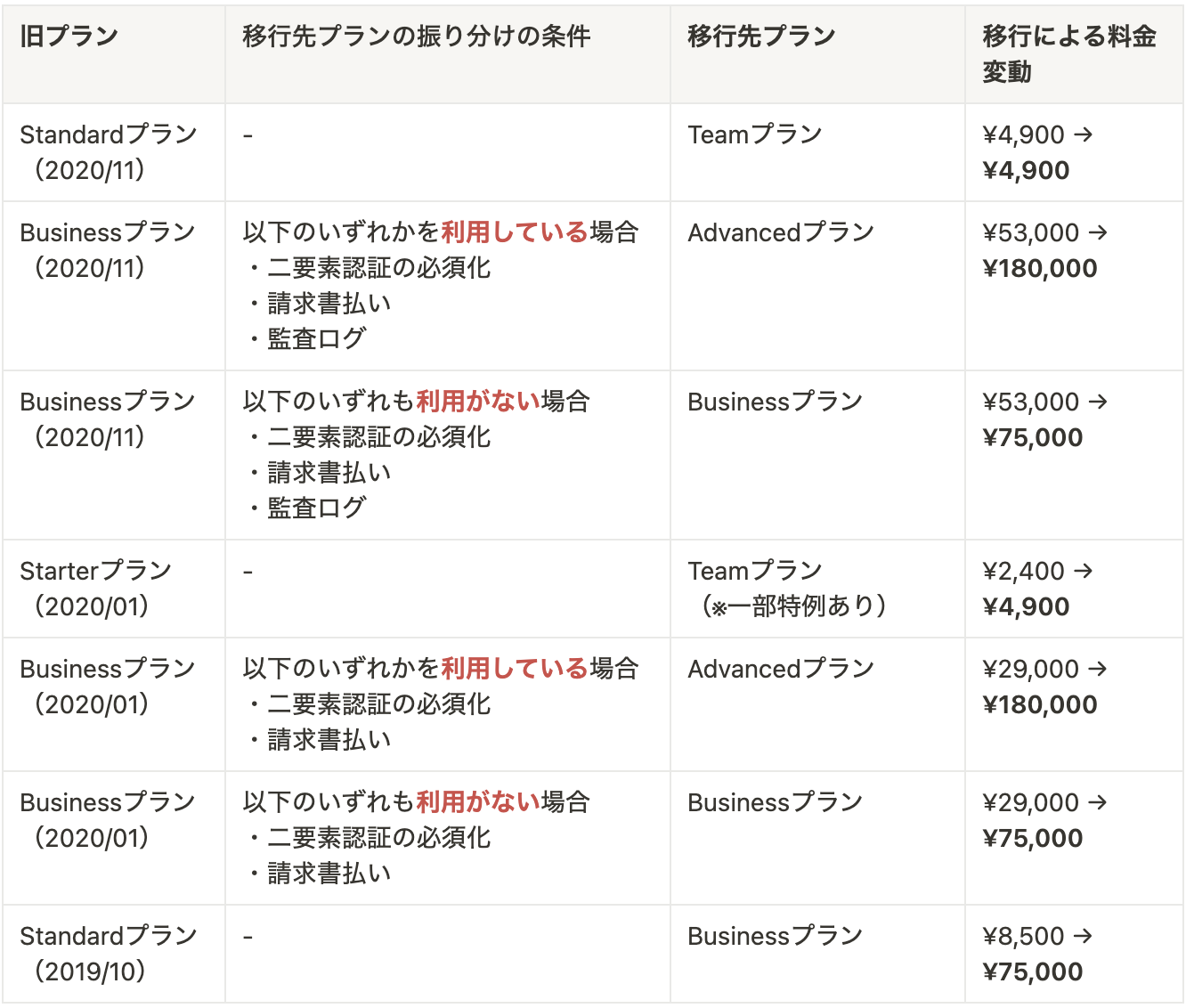
Task: Select the Standardプラン (2020/11) cell
Action: click(x=109, y=152)
